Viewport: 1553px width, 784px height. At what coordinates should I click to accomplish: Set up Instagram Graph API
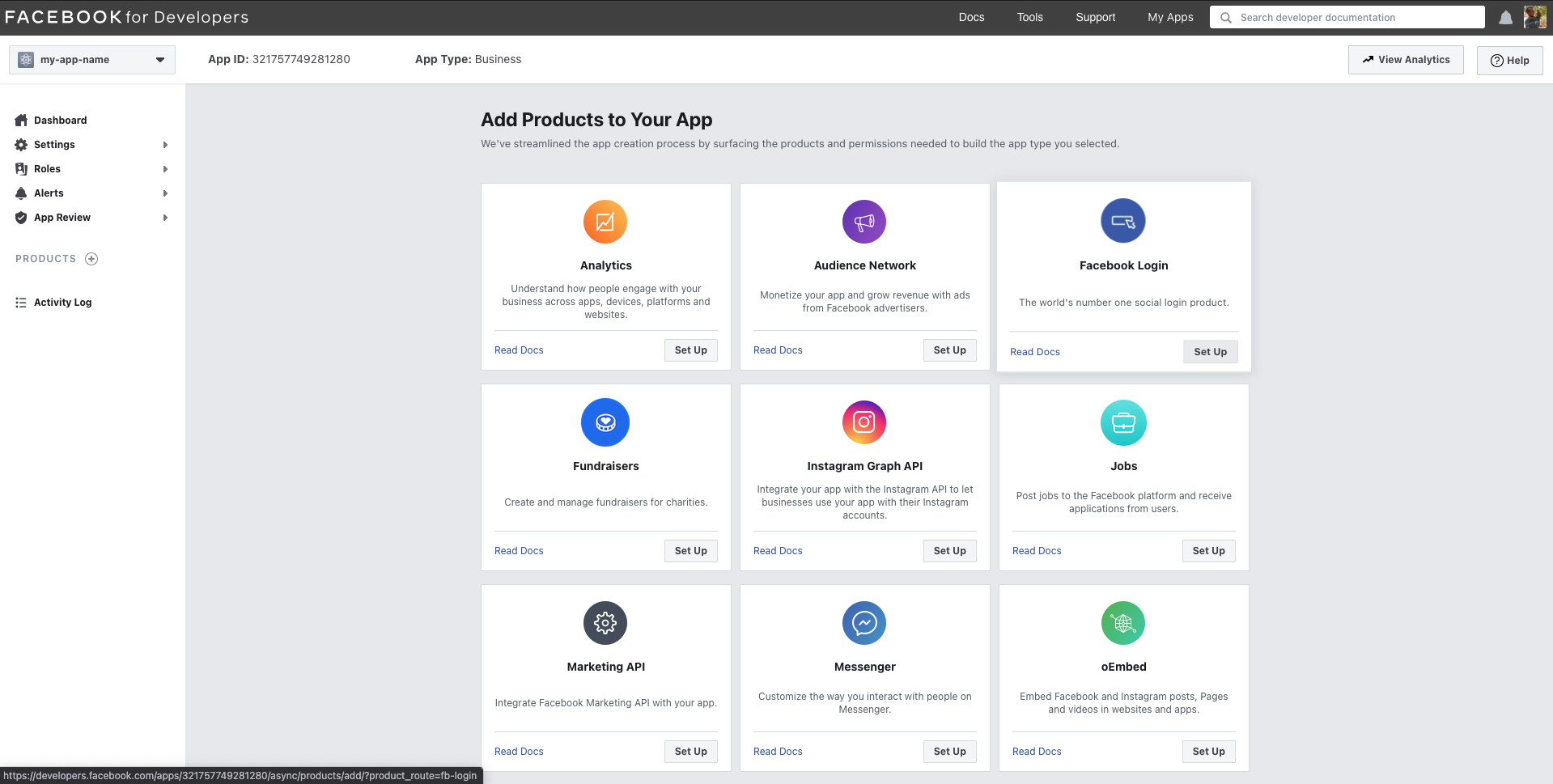[950, 551]
